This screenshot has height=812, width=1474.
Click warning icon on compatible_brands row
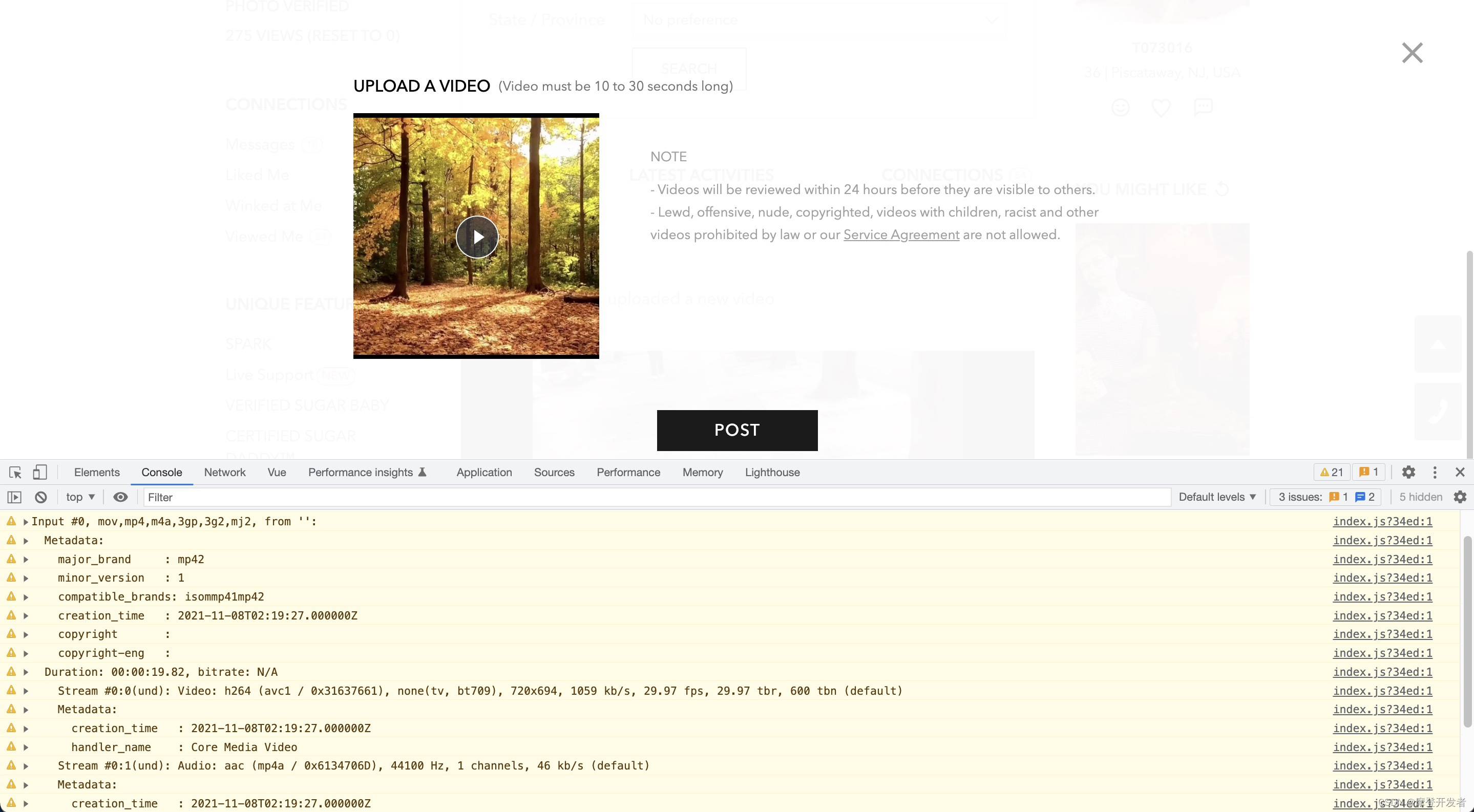point(11,596)
